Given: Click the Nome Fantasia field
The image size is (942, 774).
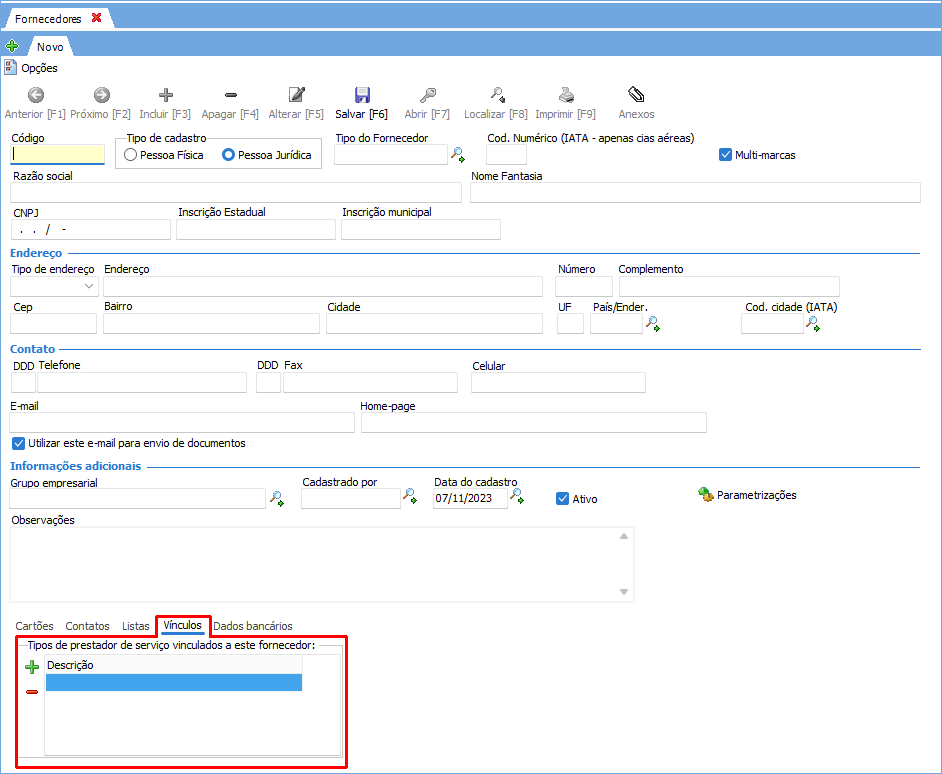Looking at the screenshot, I should [695, 193].
